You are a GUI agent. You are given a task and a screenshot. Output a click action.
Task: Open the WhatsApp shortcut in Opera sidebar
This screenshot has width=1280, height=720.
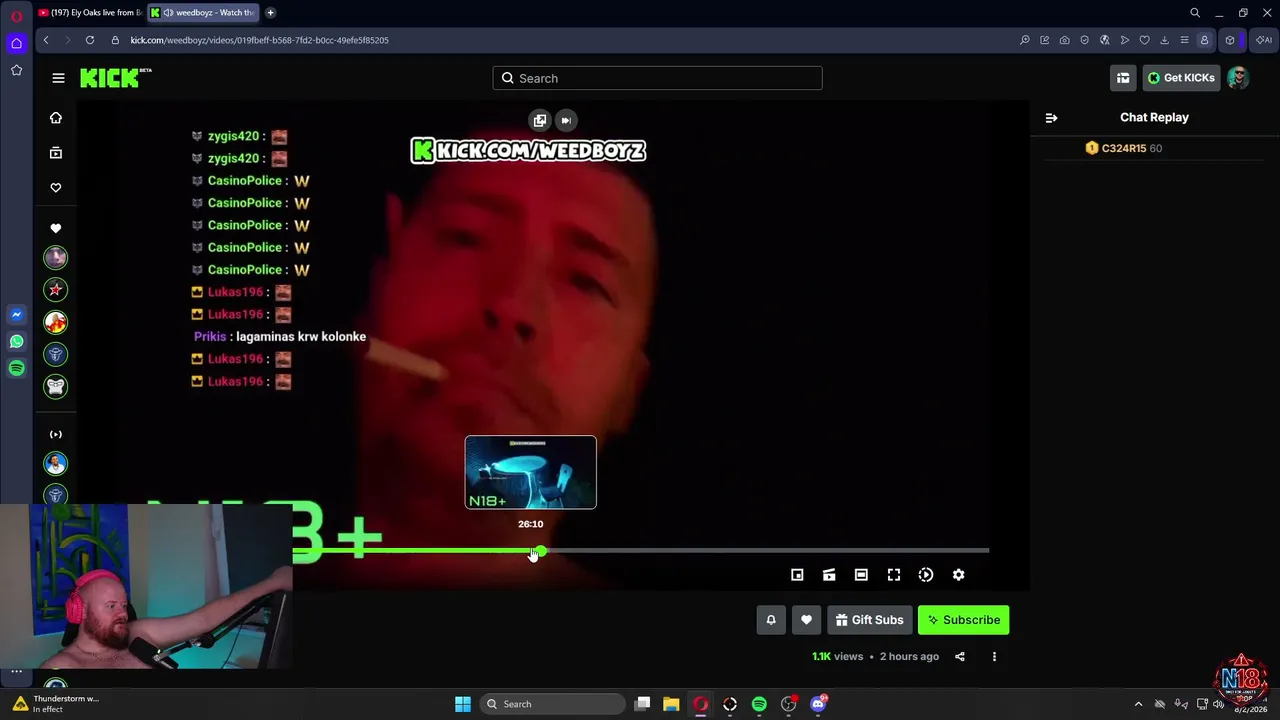[x=16, y=342]
